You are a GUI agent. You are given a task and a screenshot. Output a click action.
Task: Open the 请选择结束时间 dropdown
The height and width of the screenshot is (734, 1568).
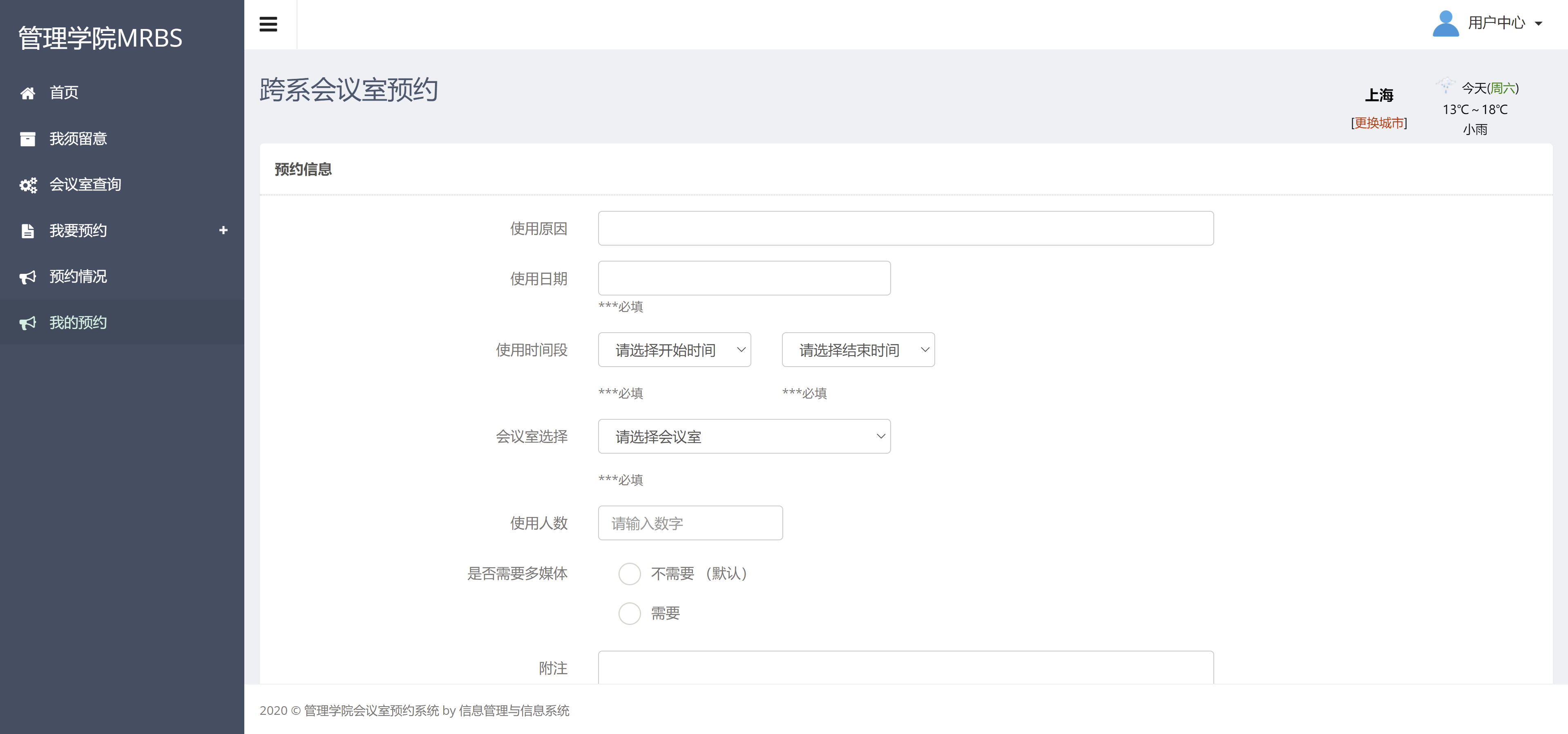pyautogui.click(x=858, y=350)
